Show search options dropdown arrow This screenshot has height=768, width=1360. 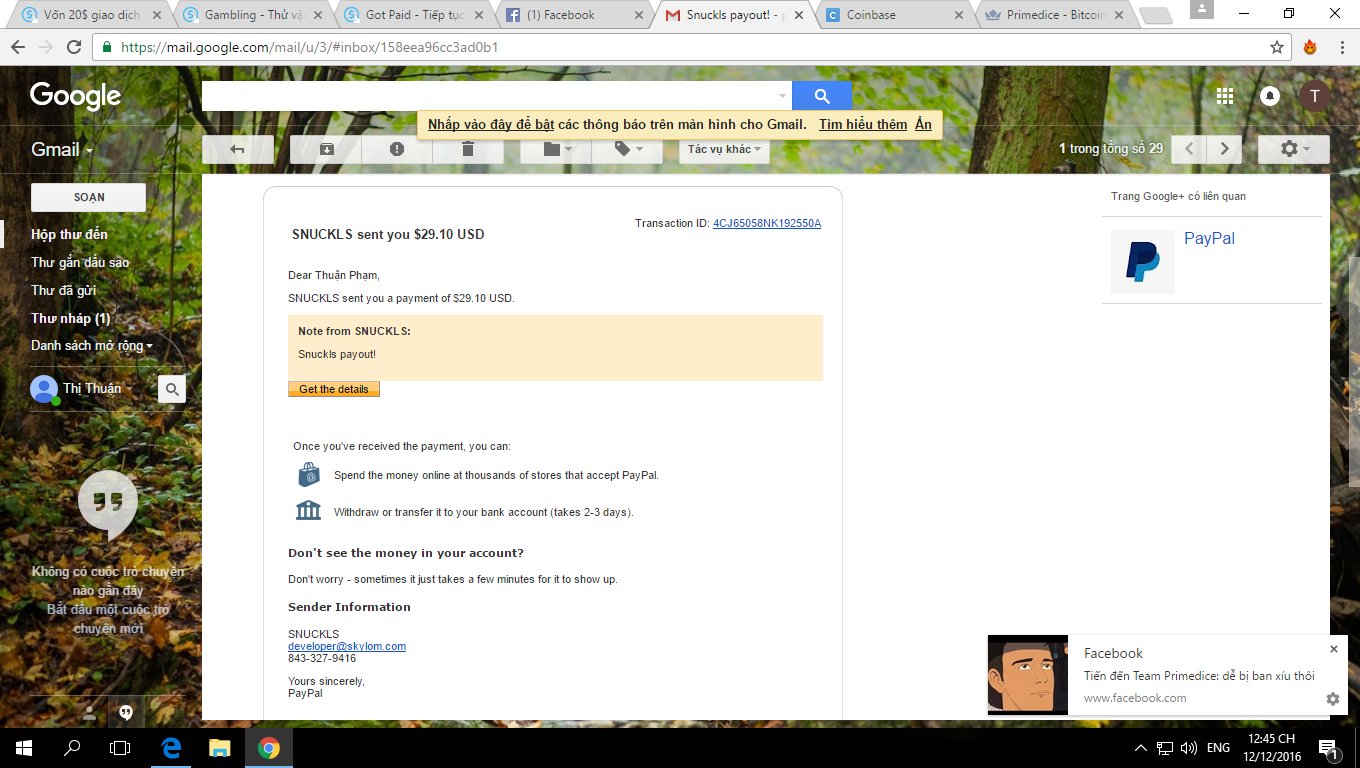point(782,96)
